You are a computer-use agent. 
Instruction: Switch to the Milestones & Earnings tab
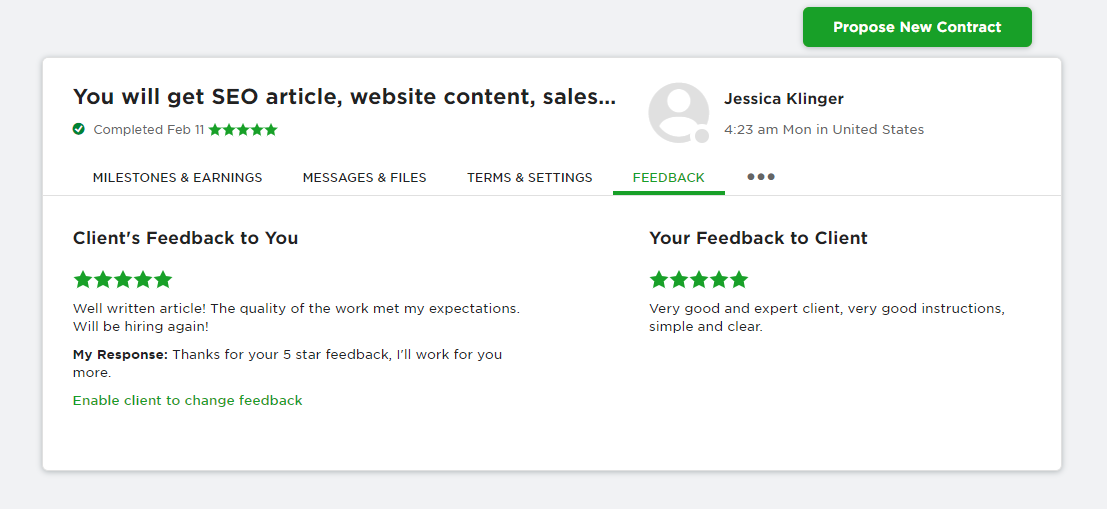[177, 178]
